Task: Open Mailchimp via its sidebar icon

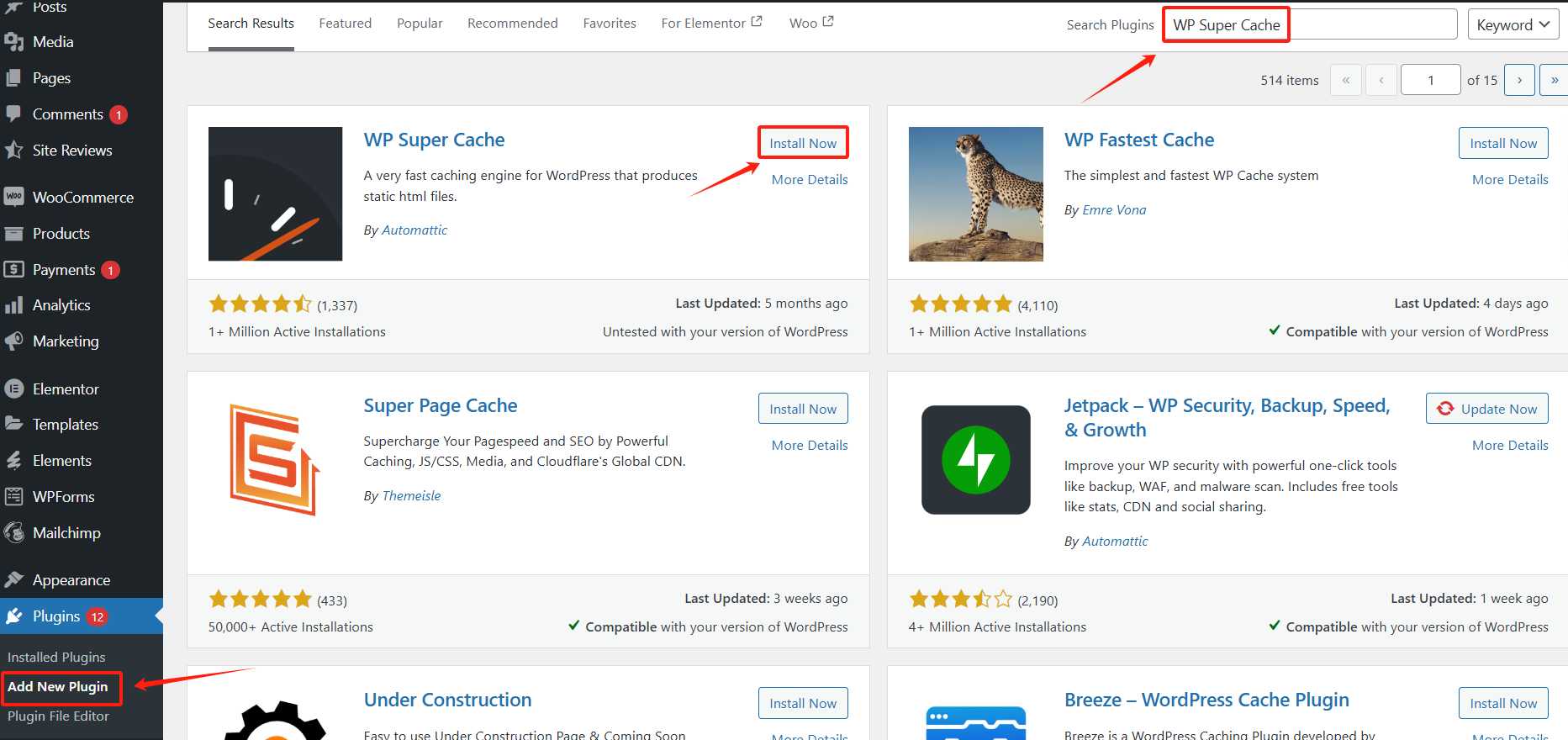Action: (x=13, y=532)
